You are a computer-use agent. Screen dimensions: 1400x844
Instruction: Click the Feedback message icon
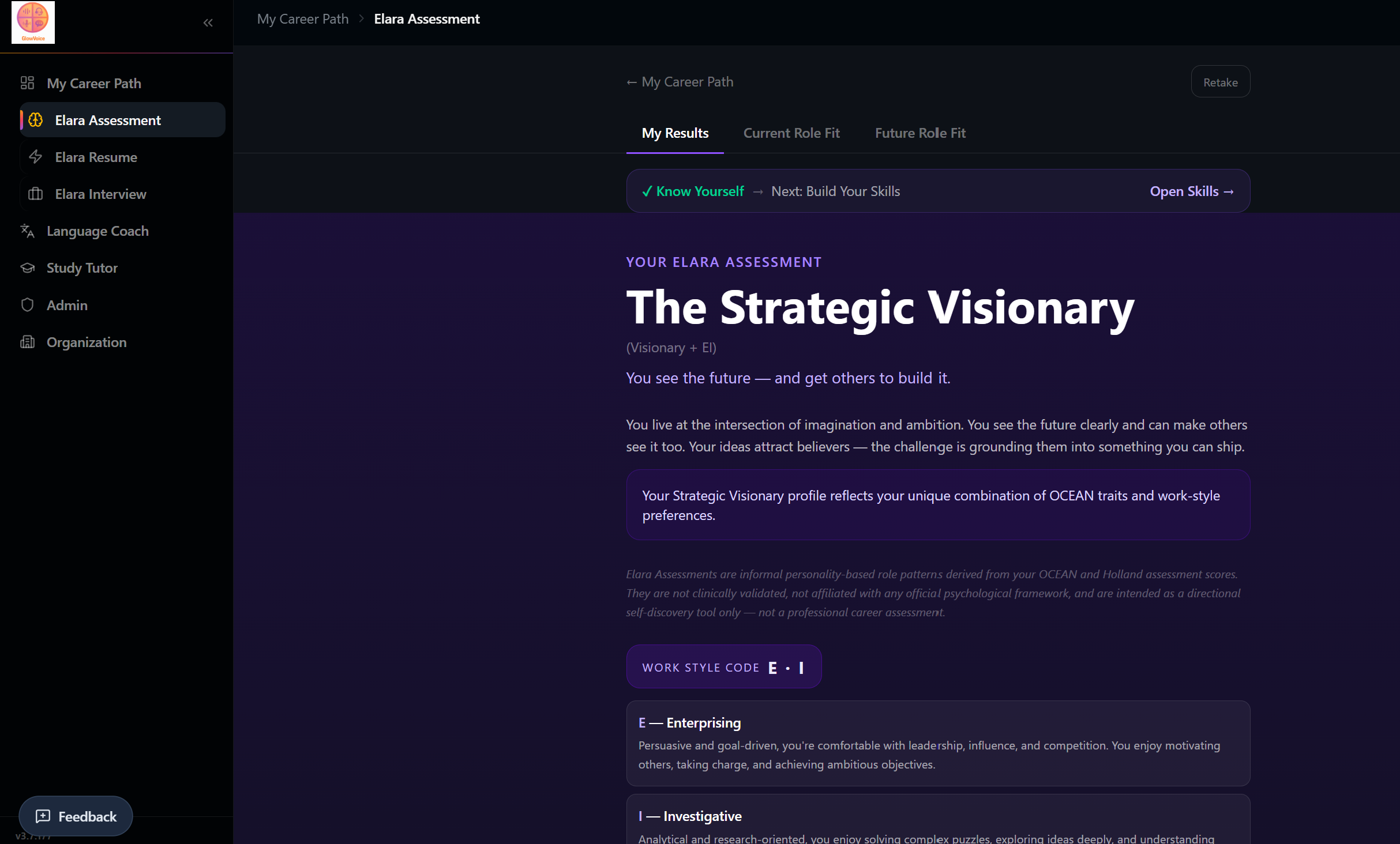(43, 816)
